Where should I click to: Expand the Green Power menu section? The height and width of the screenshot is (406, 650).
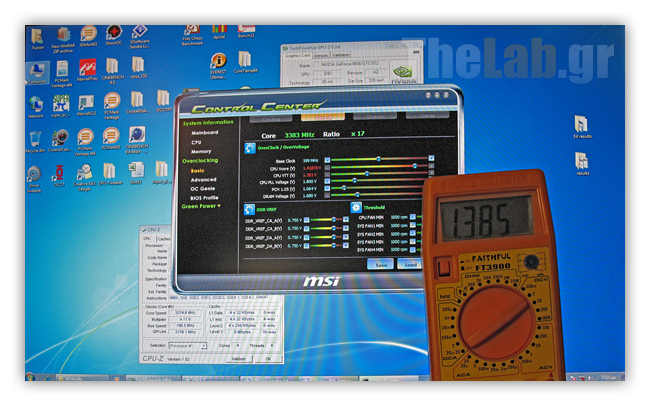201,205
